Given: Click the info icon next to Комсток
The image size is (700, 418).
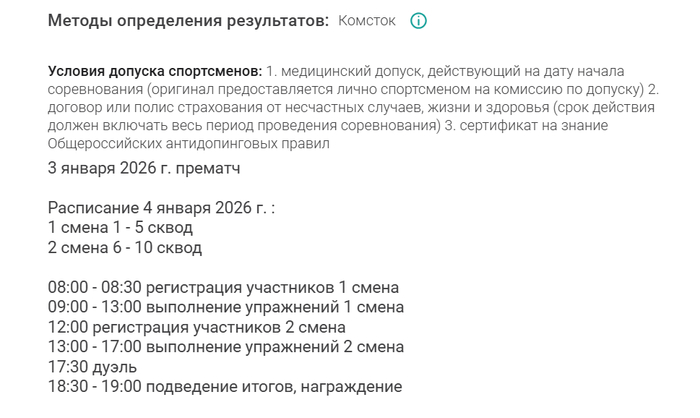Looking at the screenshot, I should click(x=419, y=21).
